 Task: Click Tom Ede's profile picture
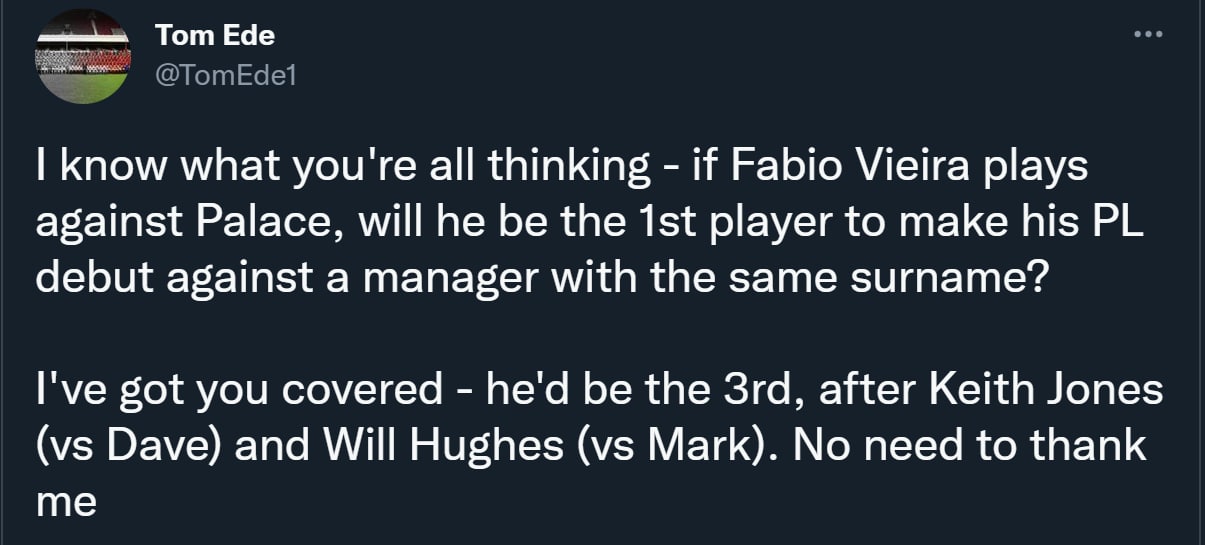point(81,54)
